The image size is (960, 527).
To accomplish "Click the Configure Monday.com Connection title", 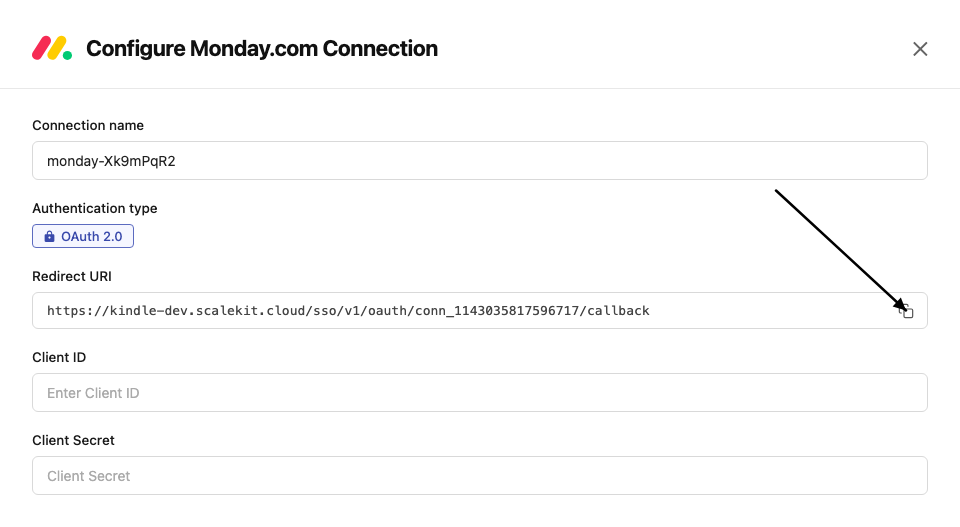I will tap(262, 48).
